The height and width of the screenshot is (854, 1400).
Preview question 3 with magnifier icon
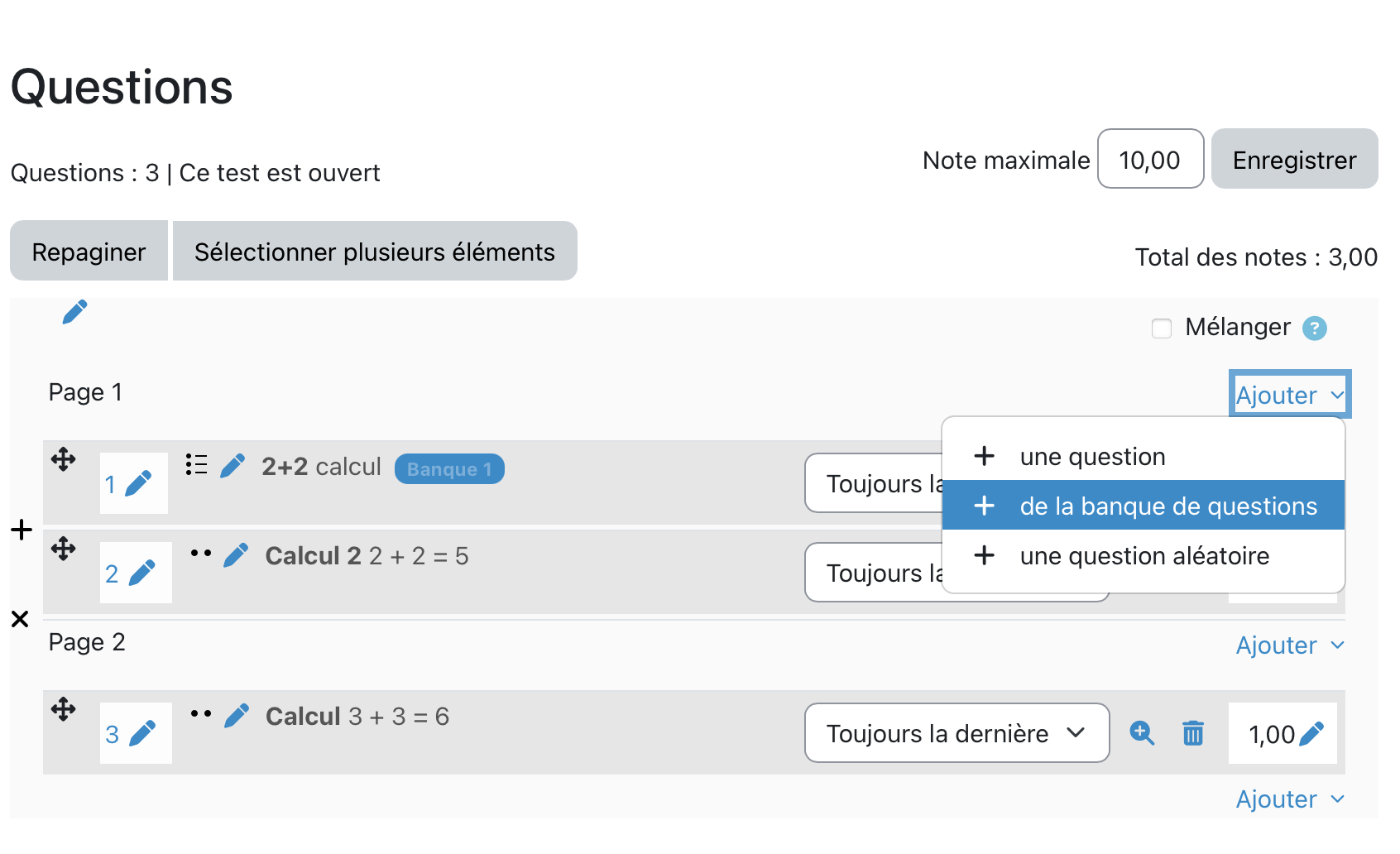point(1142,733)
